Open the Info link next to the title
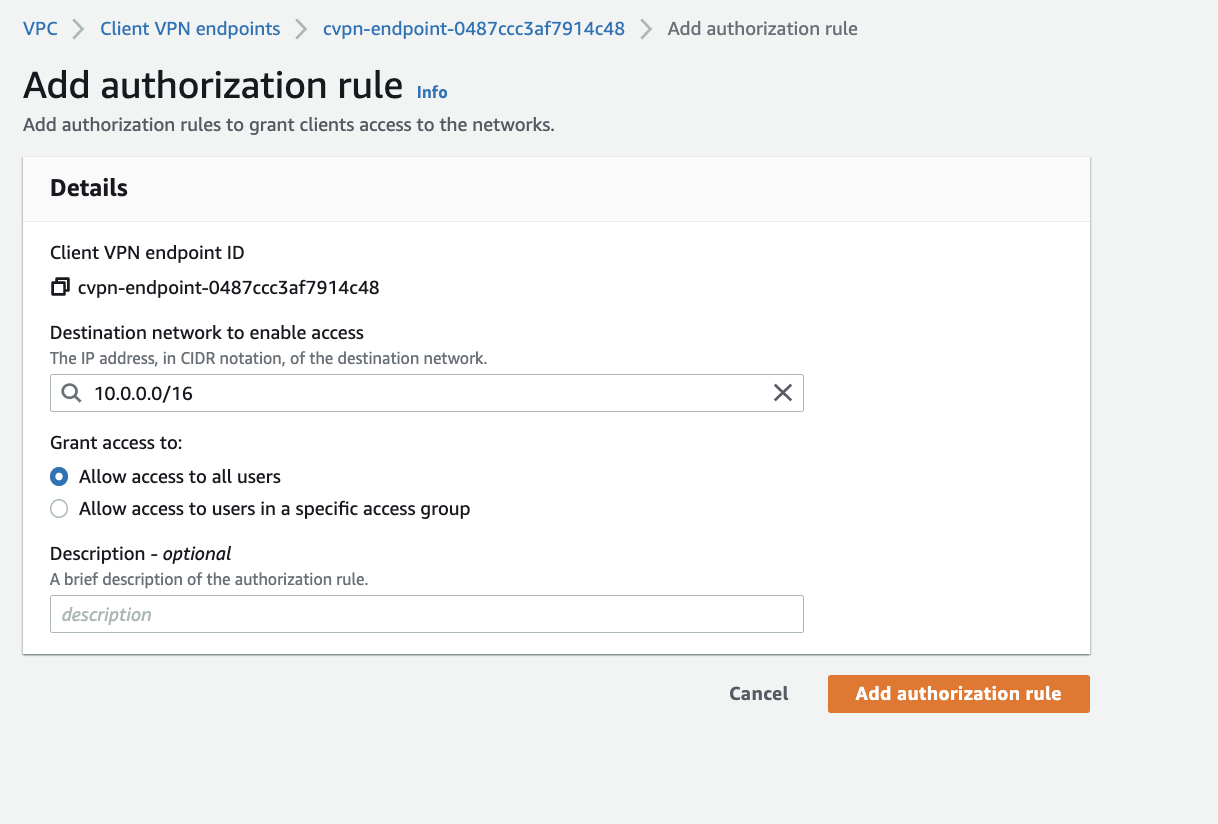1218x824 pixels. [x=432, y=92]
